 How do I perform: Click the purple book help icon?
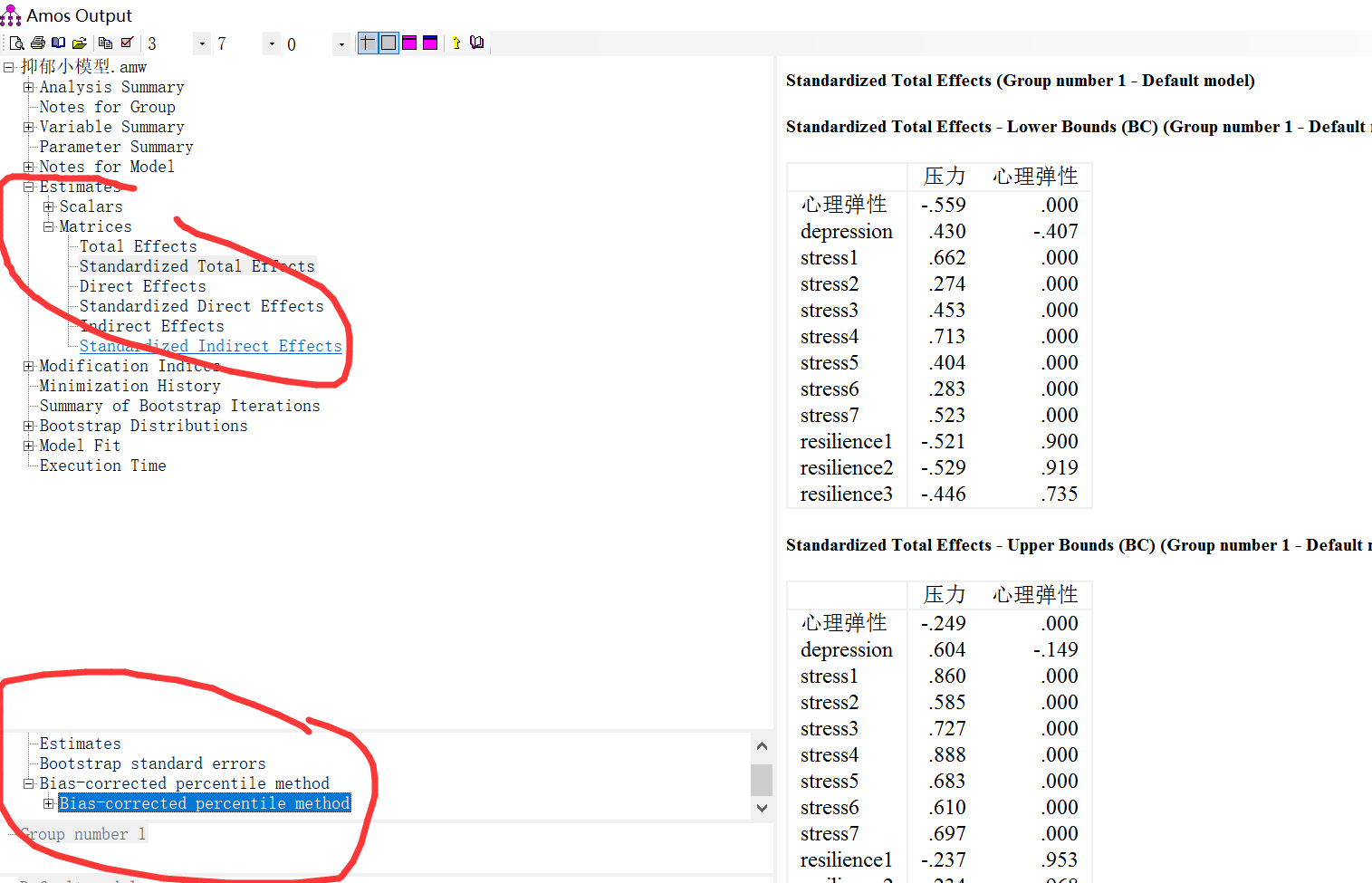click(477, 43)
